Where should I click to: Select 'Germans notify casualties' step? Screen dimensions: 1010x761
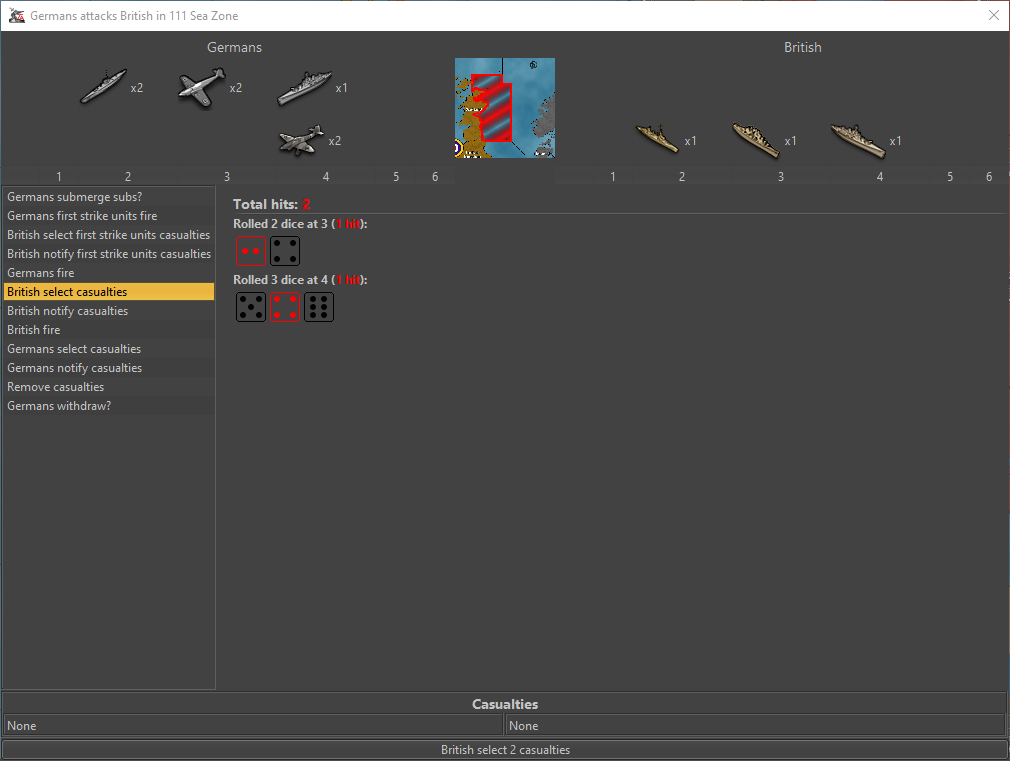[x=109, y=368]
